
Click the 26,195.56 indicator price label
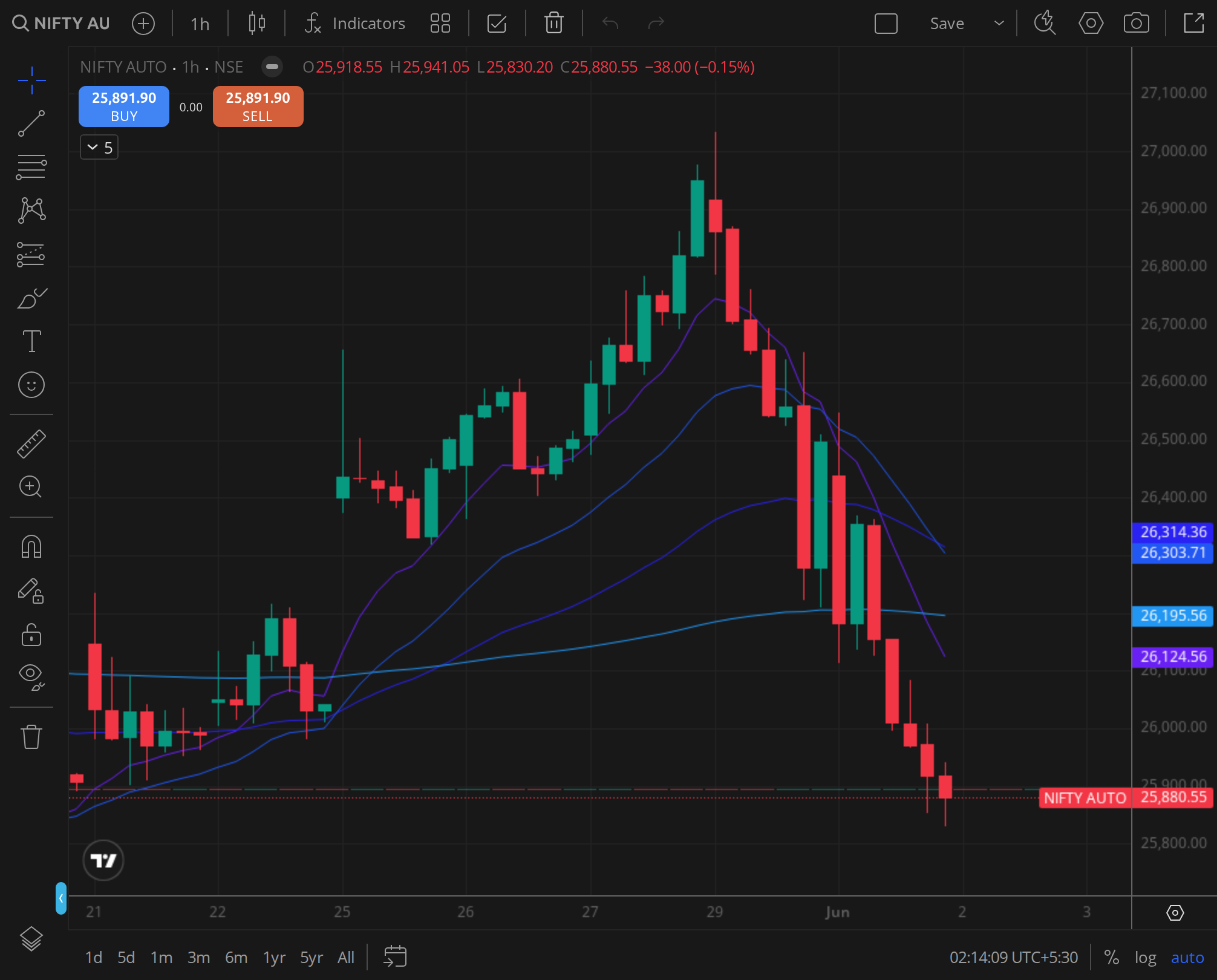click(x=1173, y=616)
